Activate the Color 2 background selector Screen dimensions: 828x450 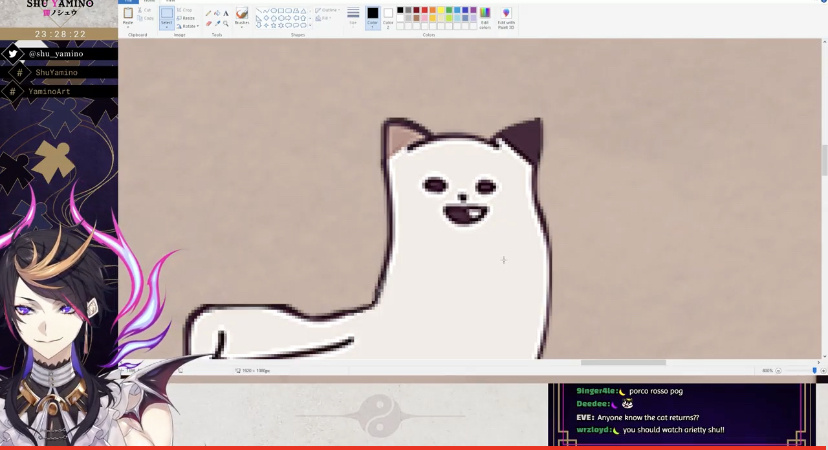(x=388, y=17)
